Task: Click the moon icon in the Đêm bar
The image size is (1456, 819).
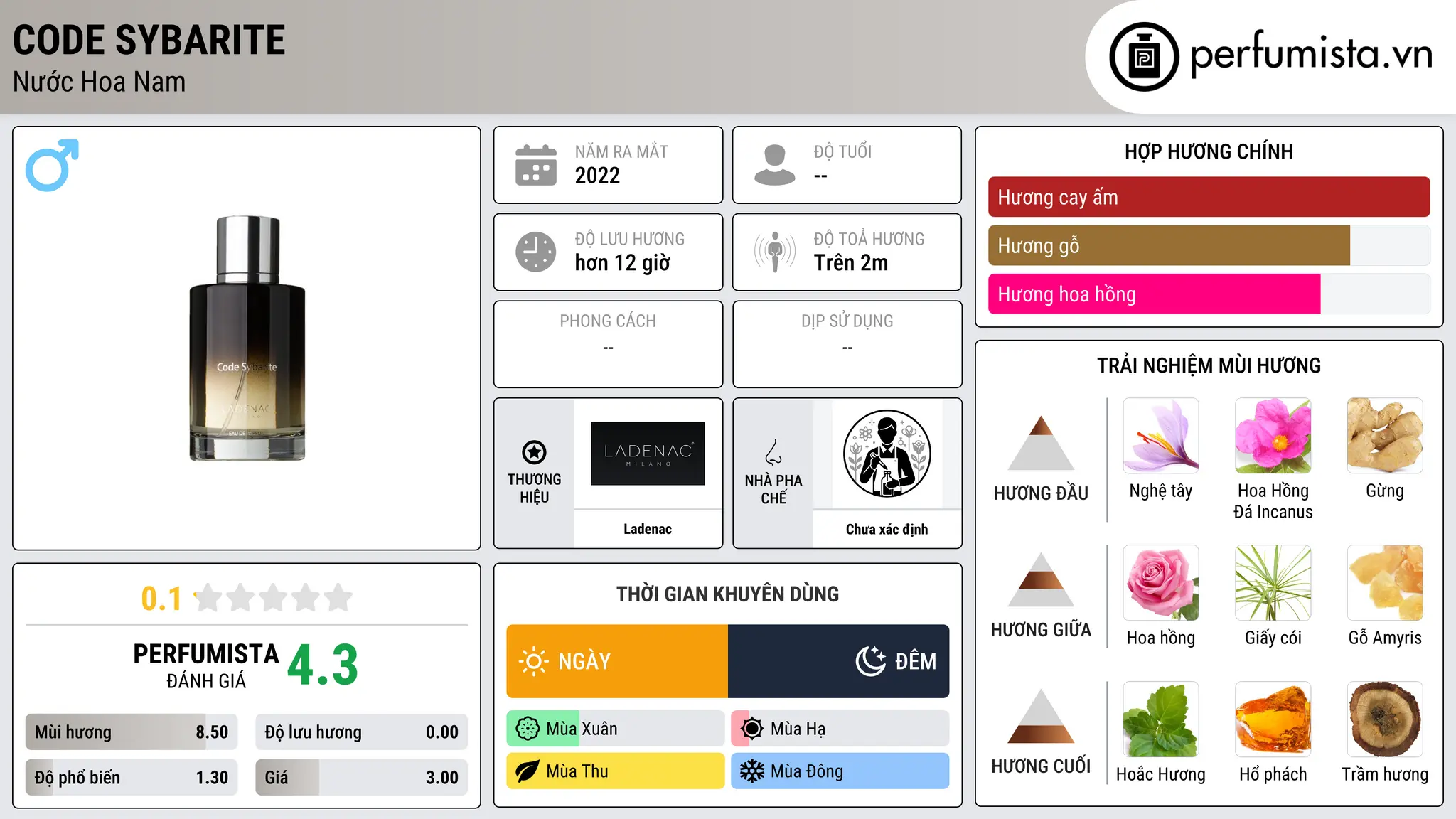Action: [x=870, y=661]
